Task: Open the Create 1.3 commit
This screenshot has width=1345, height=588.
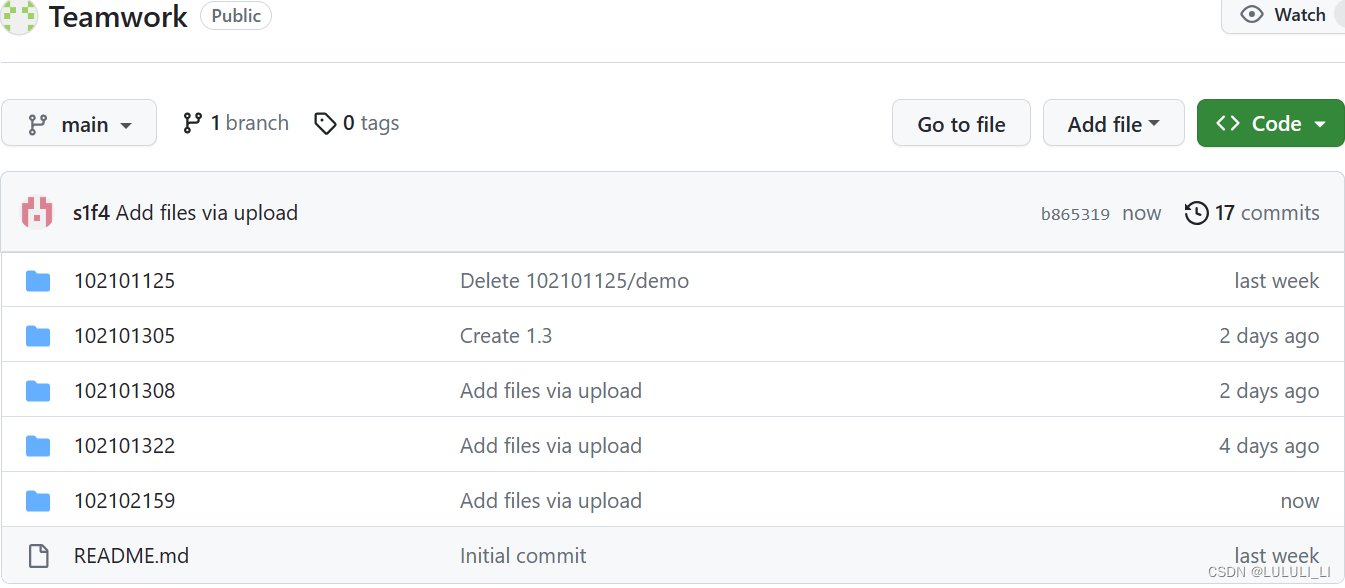Action: tap(506, 336)
